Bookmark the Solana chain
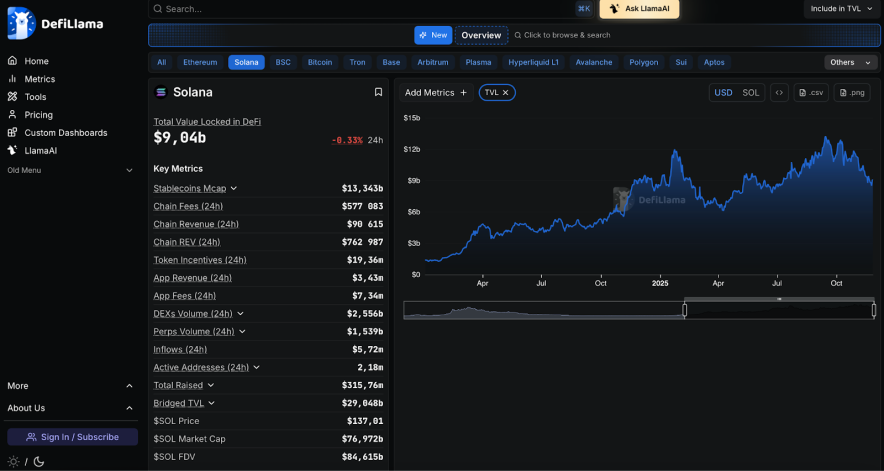The height and width of the screenshot is (471, 884). tap(378, 92)
